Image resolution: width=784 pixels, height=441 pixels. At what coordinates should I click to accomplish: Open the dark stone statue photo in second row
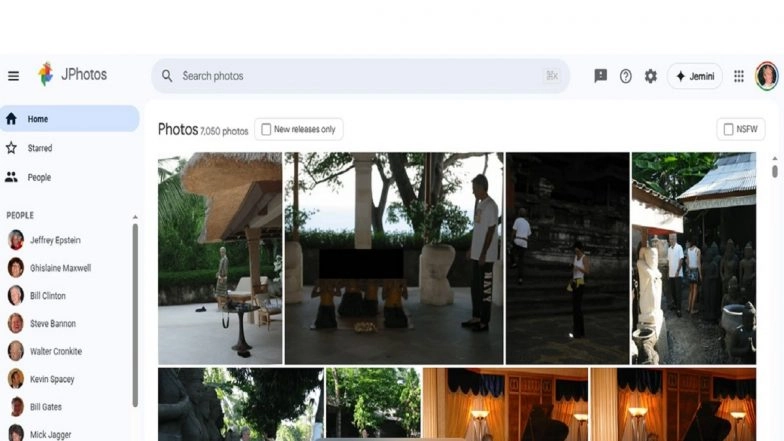(240, 404)
